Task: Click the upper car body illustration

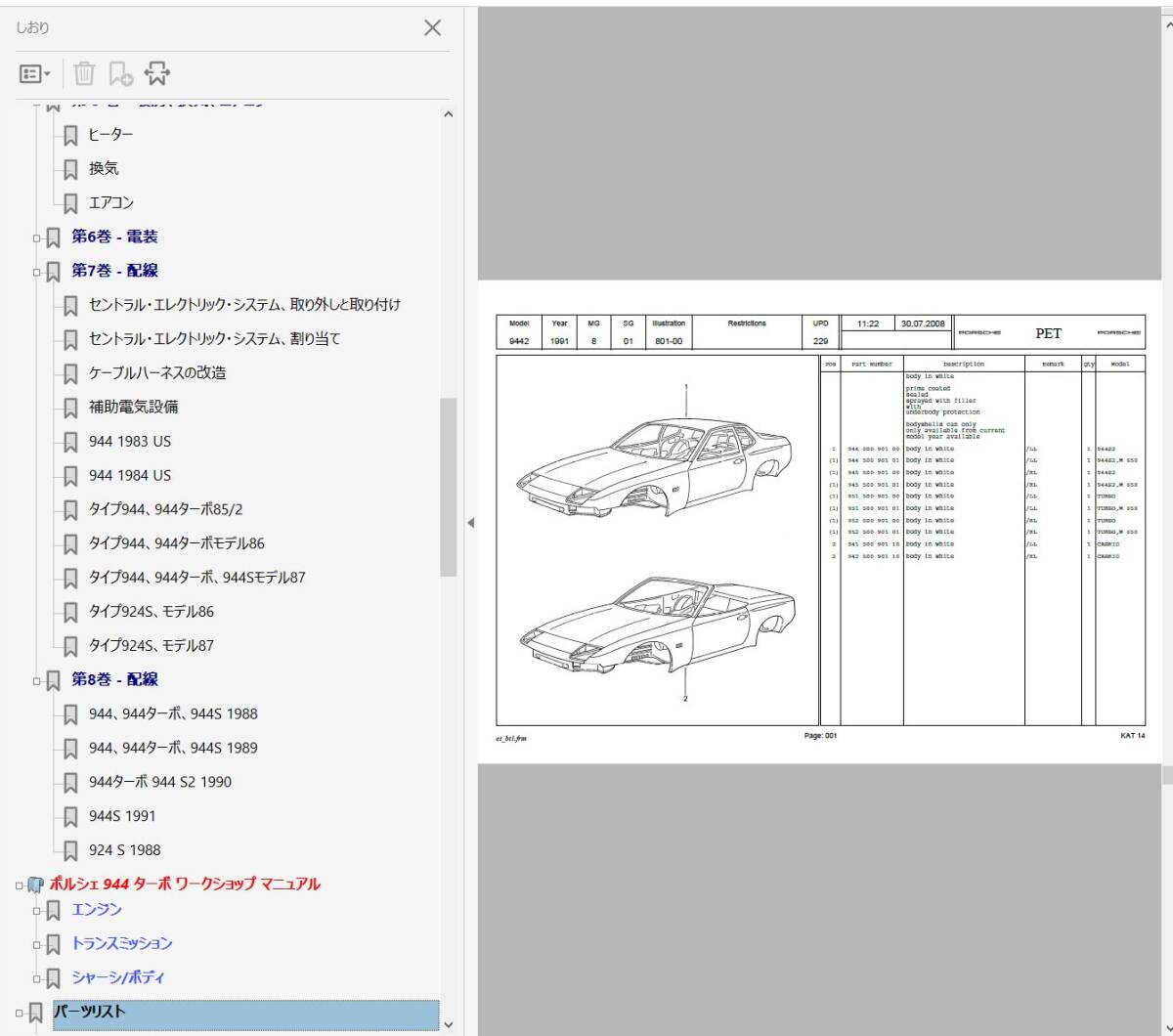Action: click(655, 467)
